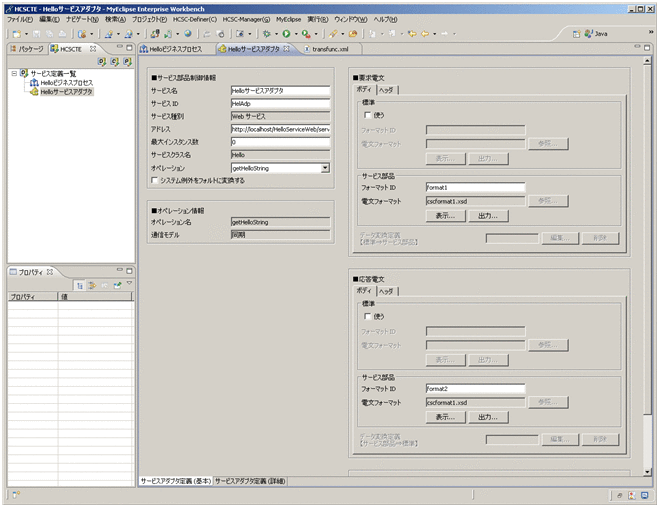Check 使う under 要求電文 標準 section

coord(368,115)
